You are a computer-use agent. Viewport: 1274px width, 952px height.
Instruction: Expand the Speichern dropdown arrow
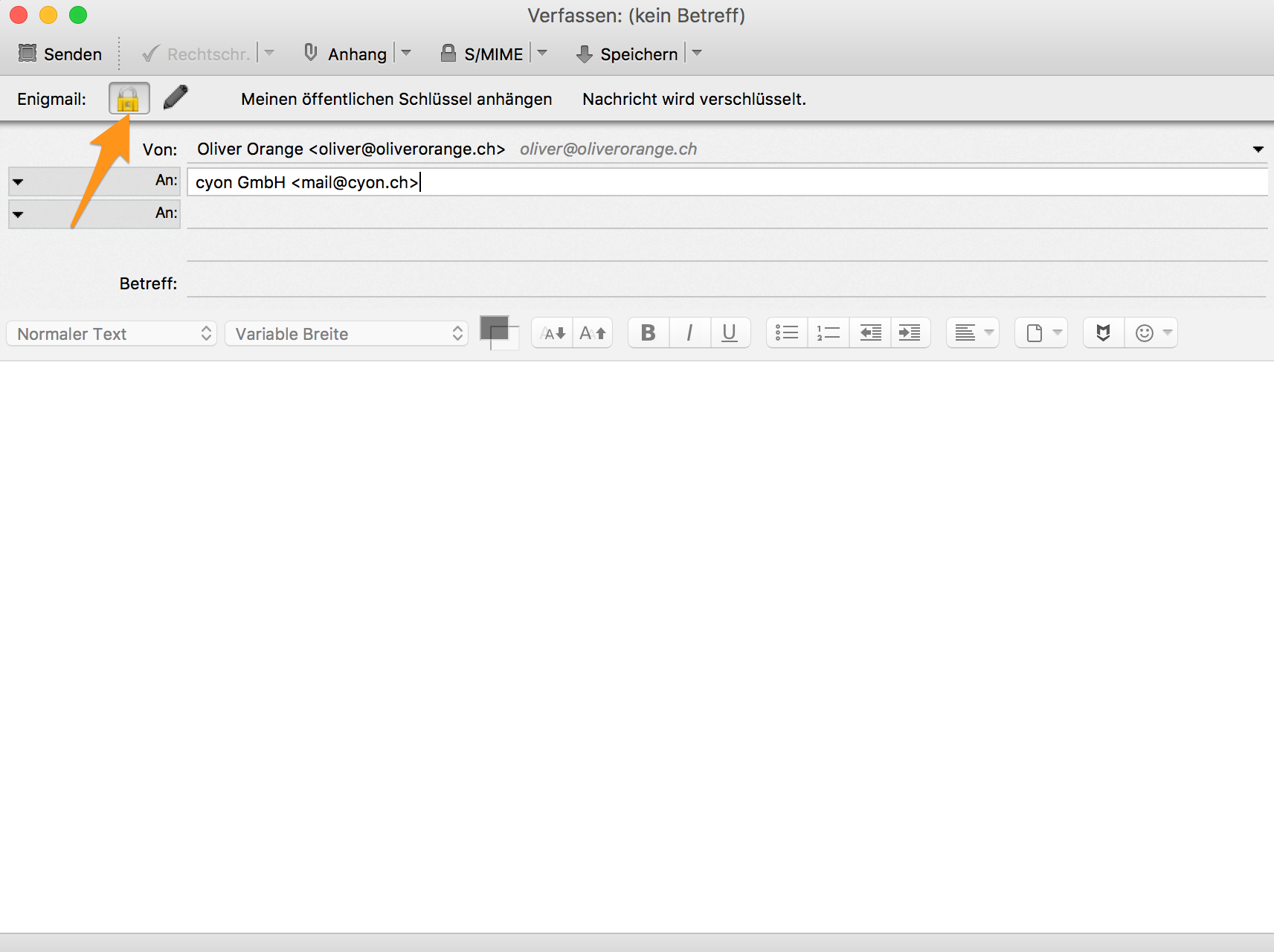[x=697, y=53]
